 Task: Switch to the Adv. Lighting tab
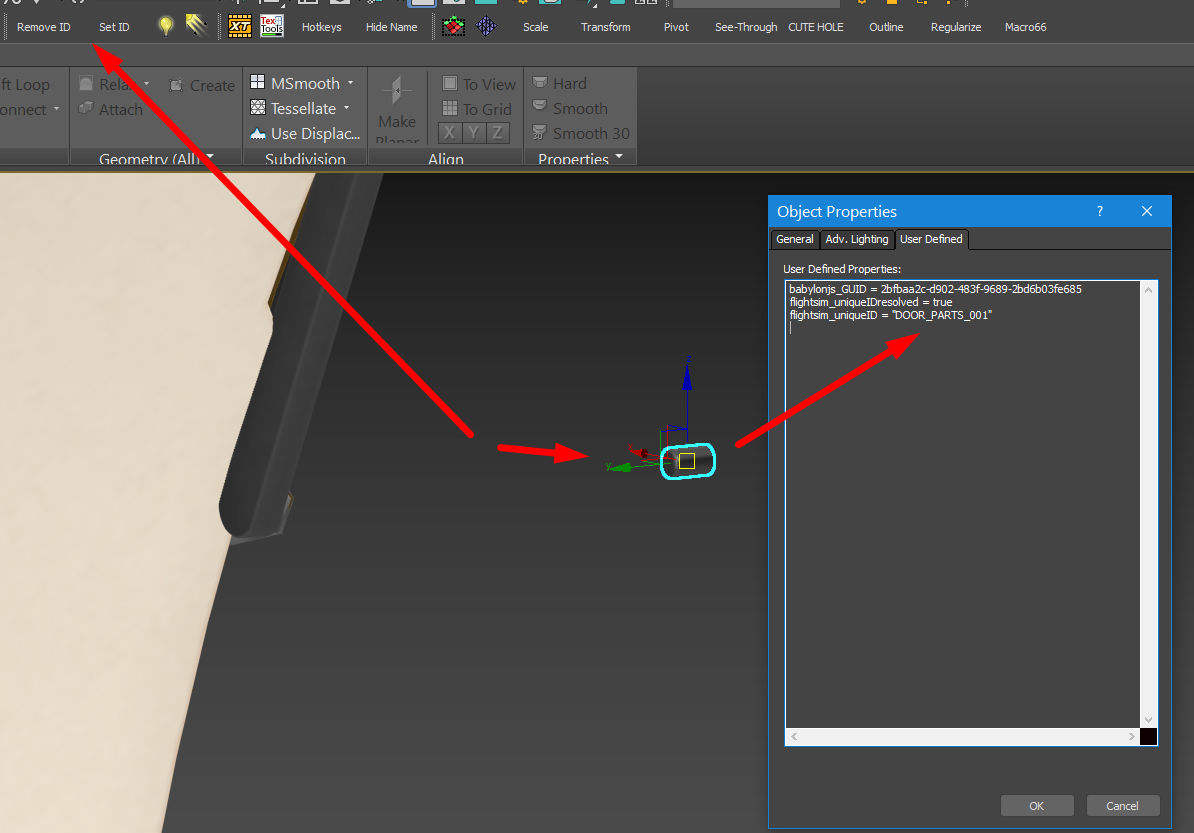click(857, 239)
